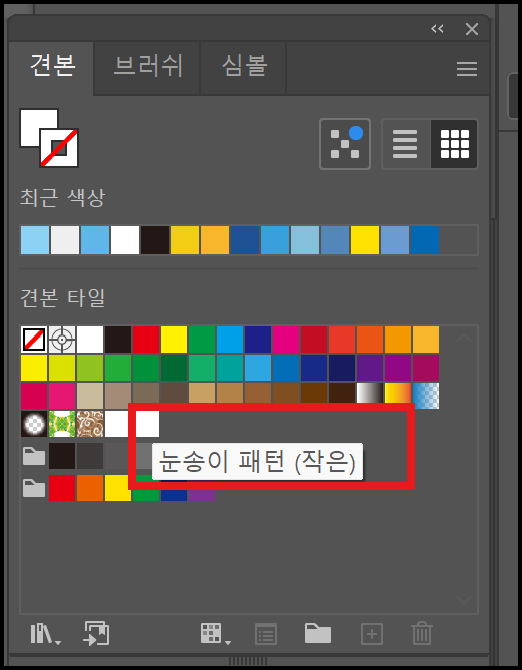Open the Swatch Libraries menu icon

tap(45, 634)
